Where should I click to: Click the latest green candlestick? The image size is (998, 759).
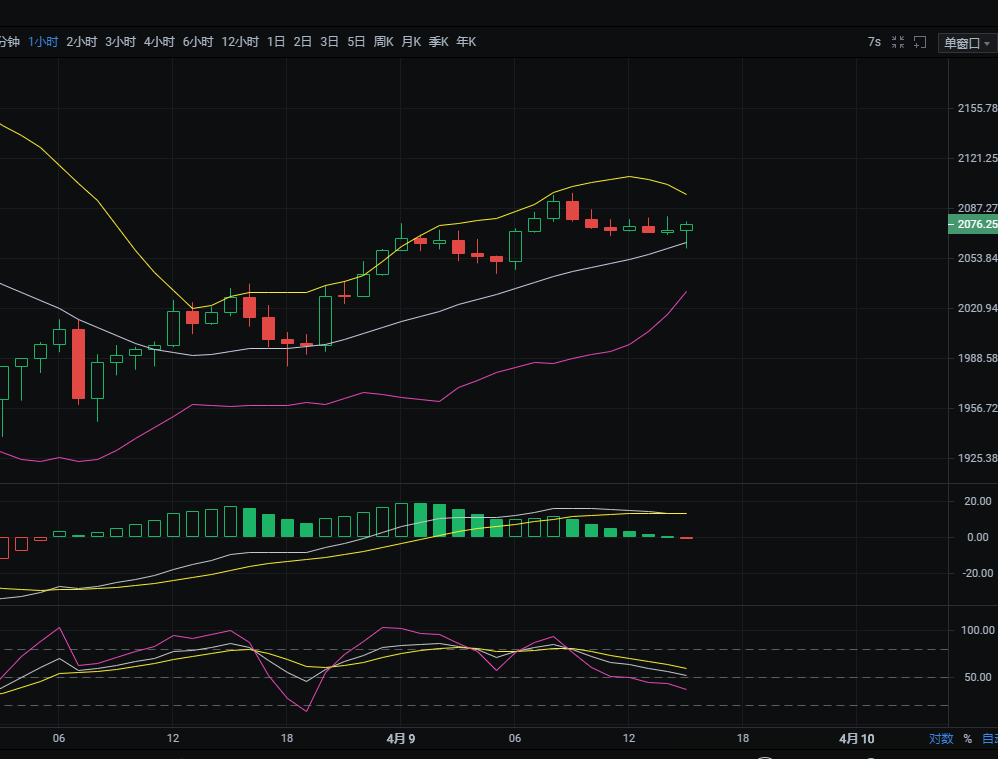click(x=686, y=227)
